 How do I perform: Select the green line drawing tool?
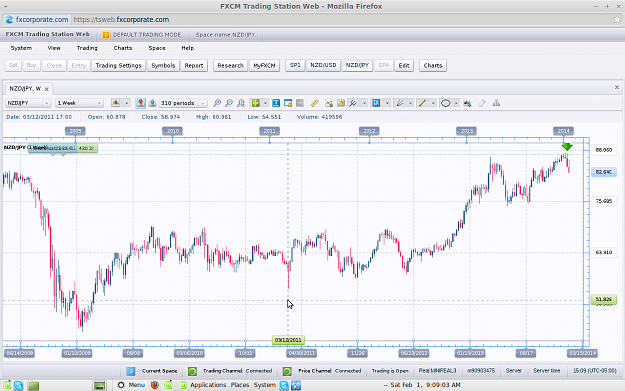point(422,103)
